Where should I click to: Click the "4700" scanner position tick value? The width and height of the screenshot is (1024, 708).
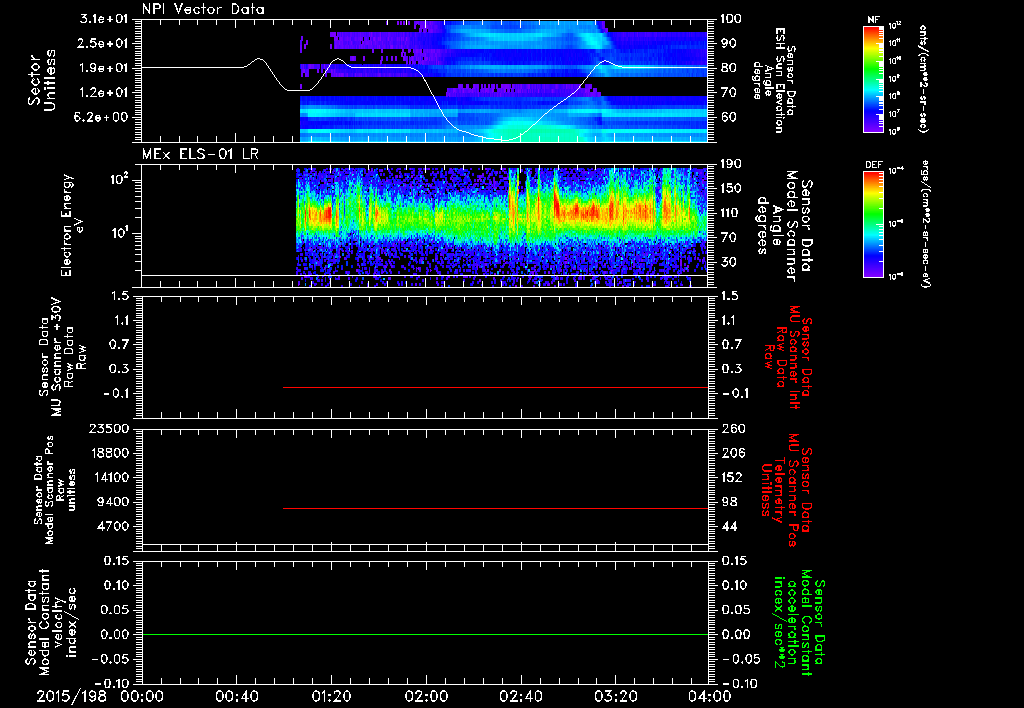tap(112, 526)
